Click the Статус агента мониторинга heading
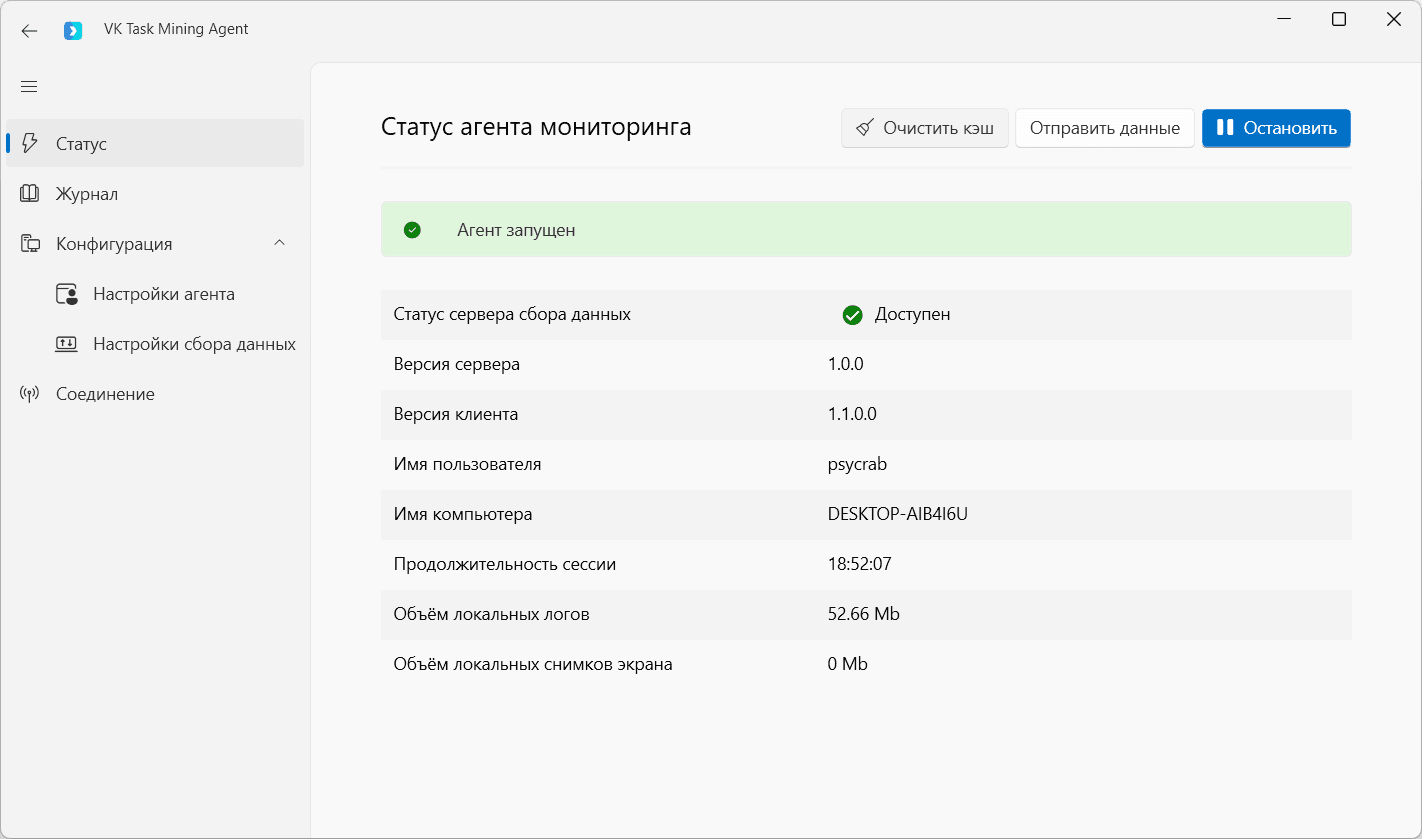 (536, 127)
